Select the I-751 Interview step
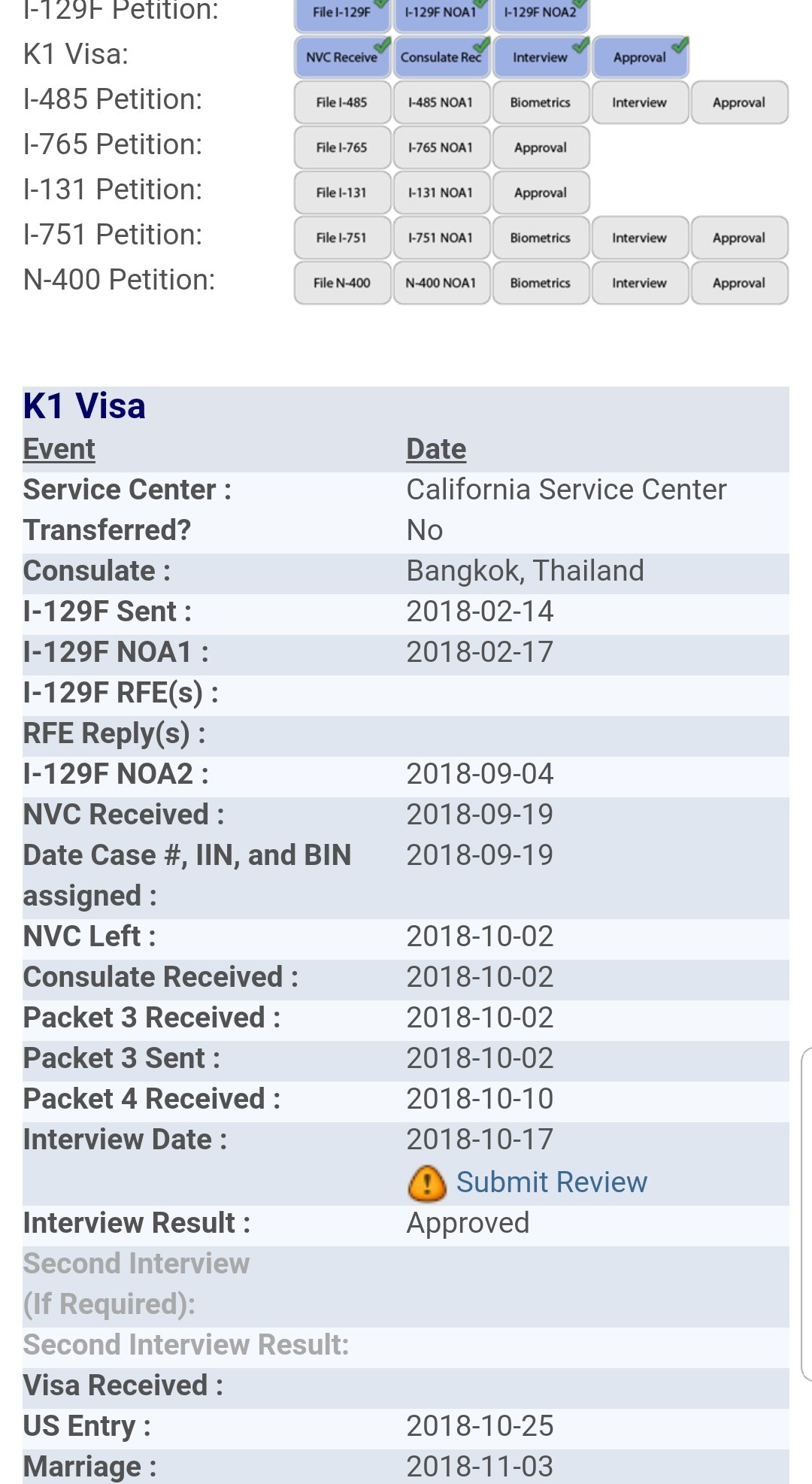This screenshot has height=1484, width=812. pos(640,238)
